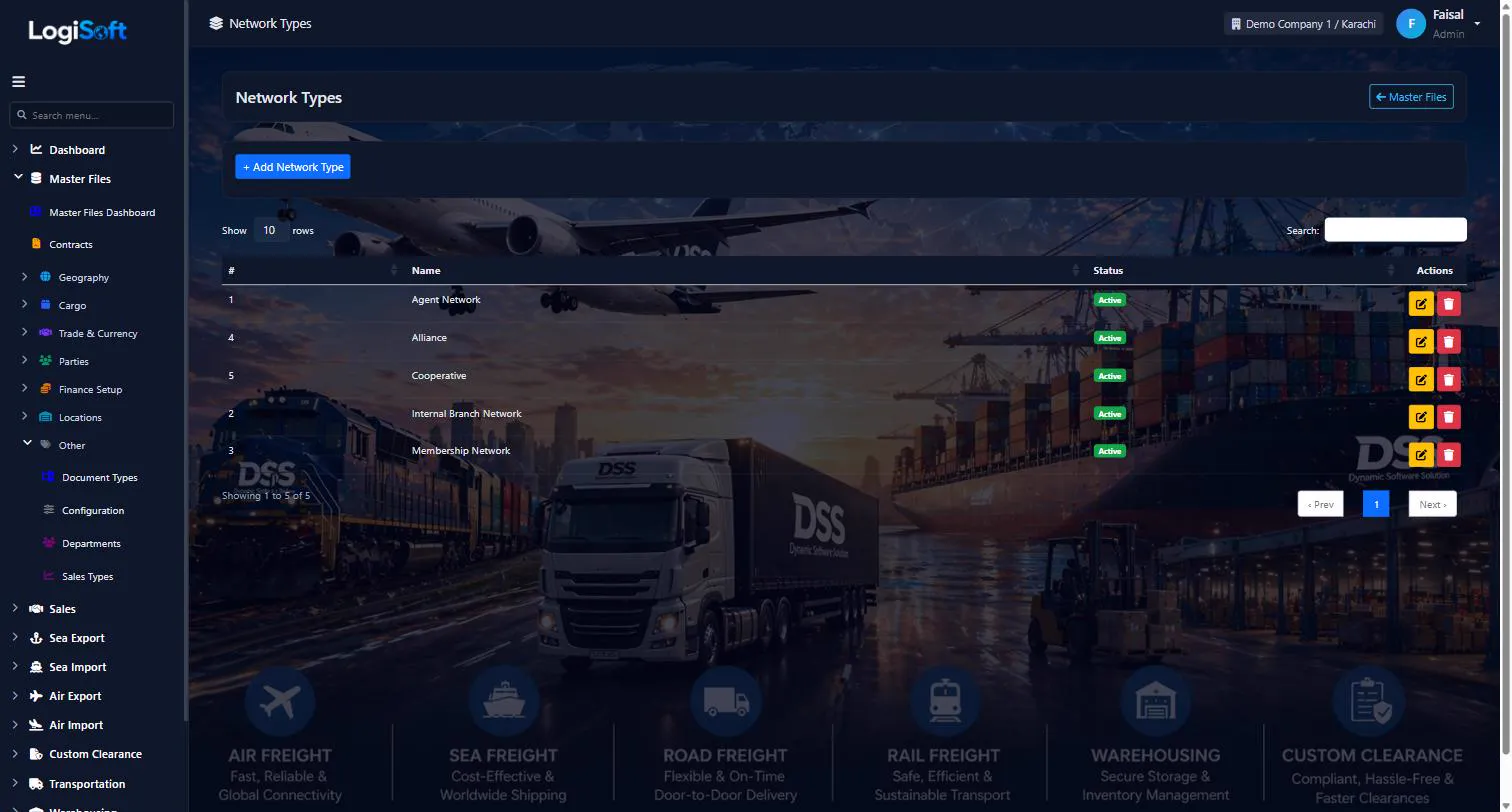This screenshot has height=812, width=1512.
Task: Edit the Agent Network row
Action: (1420, 304)
